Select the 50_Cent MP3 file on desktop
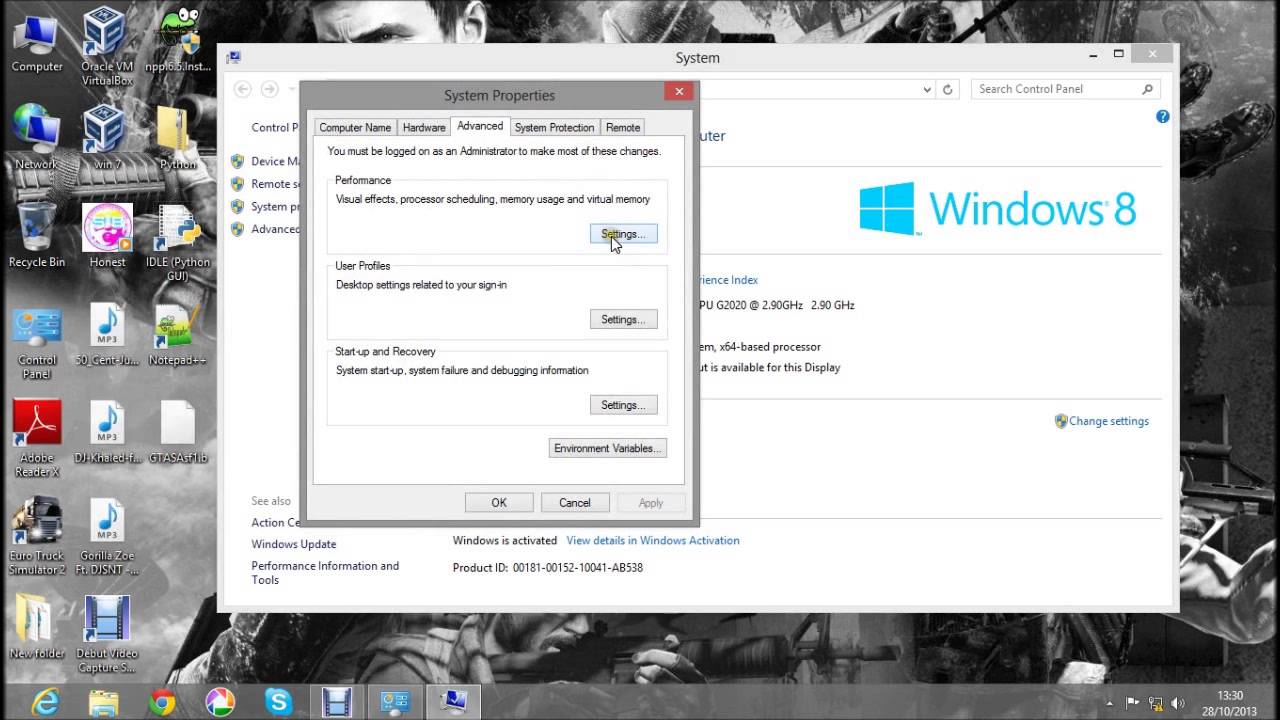1280x720 pixels. pos(107,334)
